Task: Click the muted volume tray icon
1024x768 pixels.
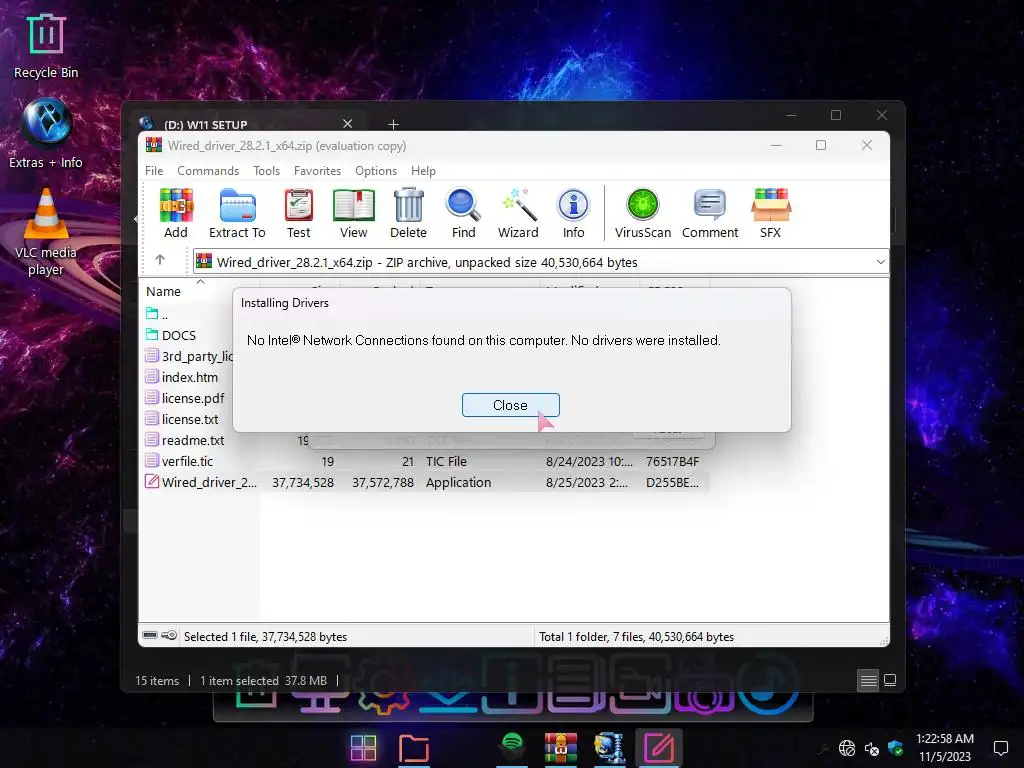Action: [871, 748]
